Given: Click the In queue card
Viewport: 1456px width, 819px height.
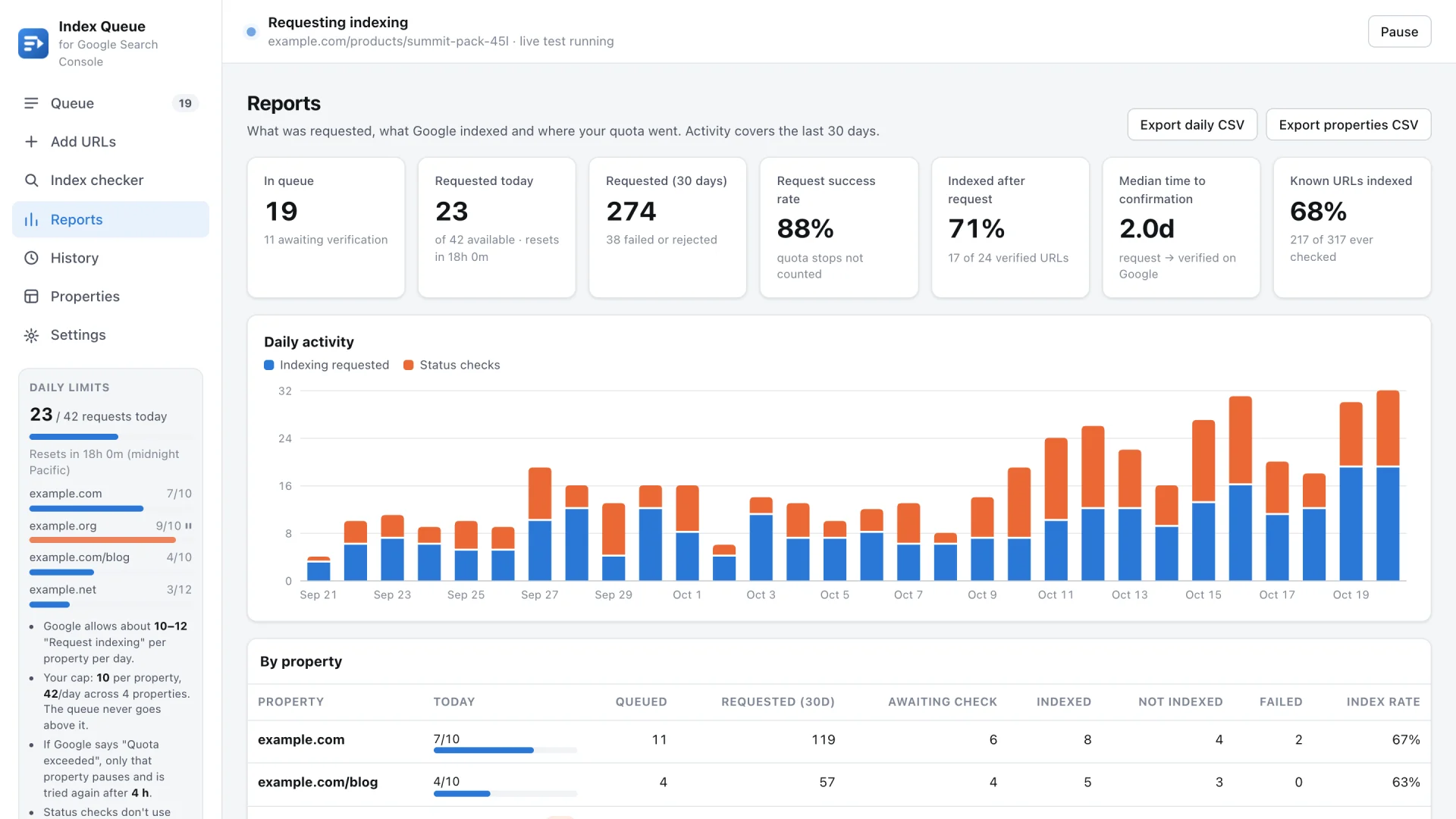Looking at the screenshot, I should [x=326, y=227].
